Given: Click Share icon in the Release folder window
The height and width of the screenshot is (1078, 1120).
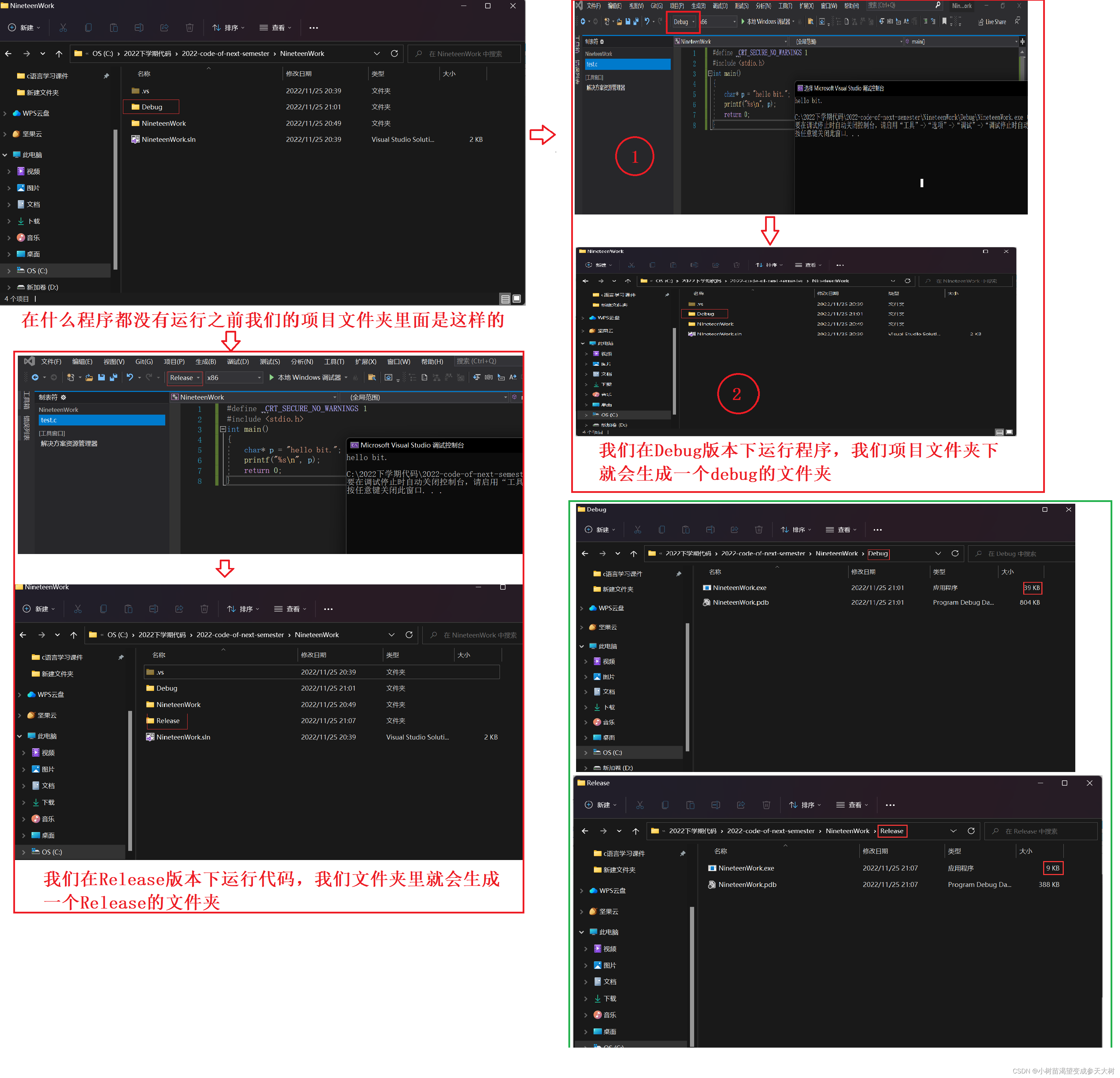Looking at the screenshot, I should [741, 805].
